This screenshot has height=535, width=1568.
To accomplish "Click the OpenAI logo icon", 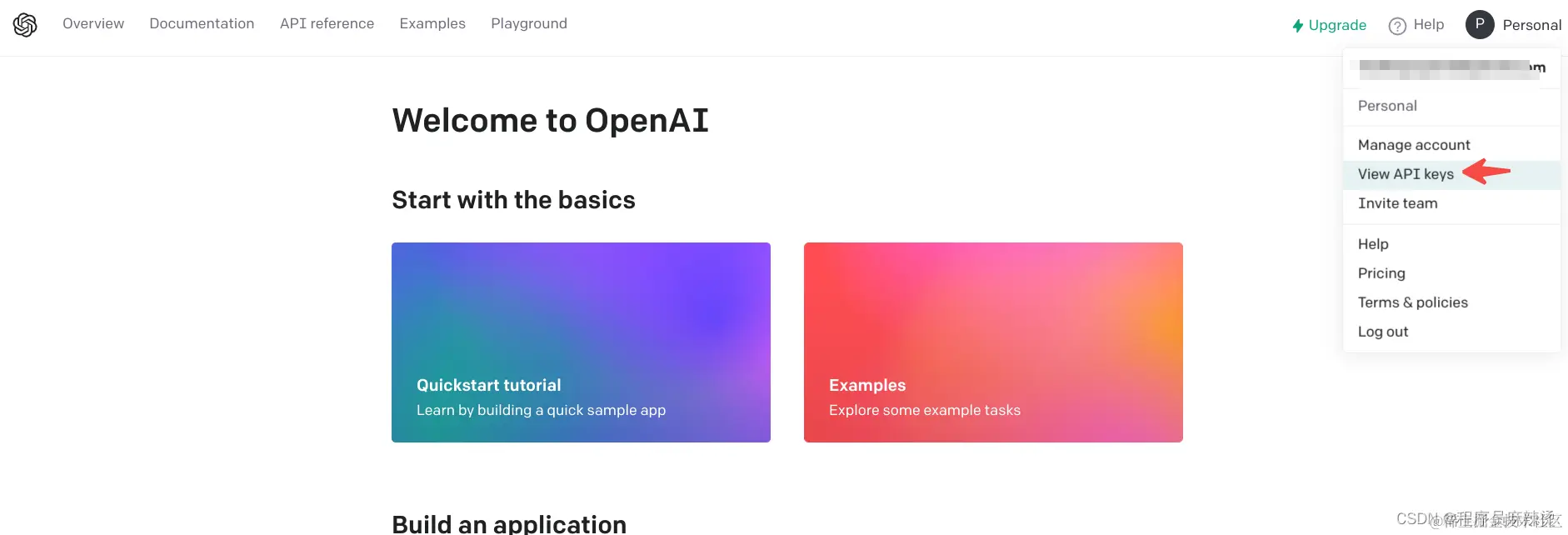I will pyautogui.click(x=25, y=25).
